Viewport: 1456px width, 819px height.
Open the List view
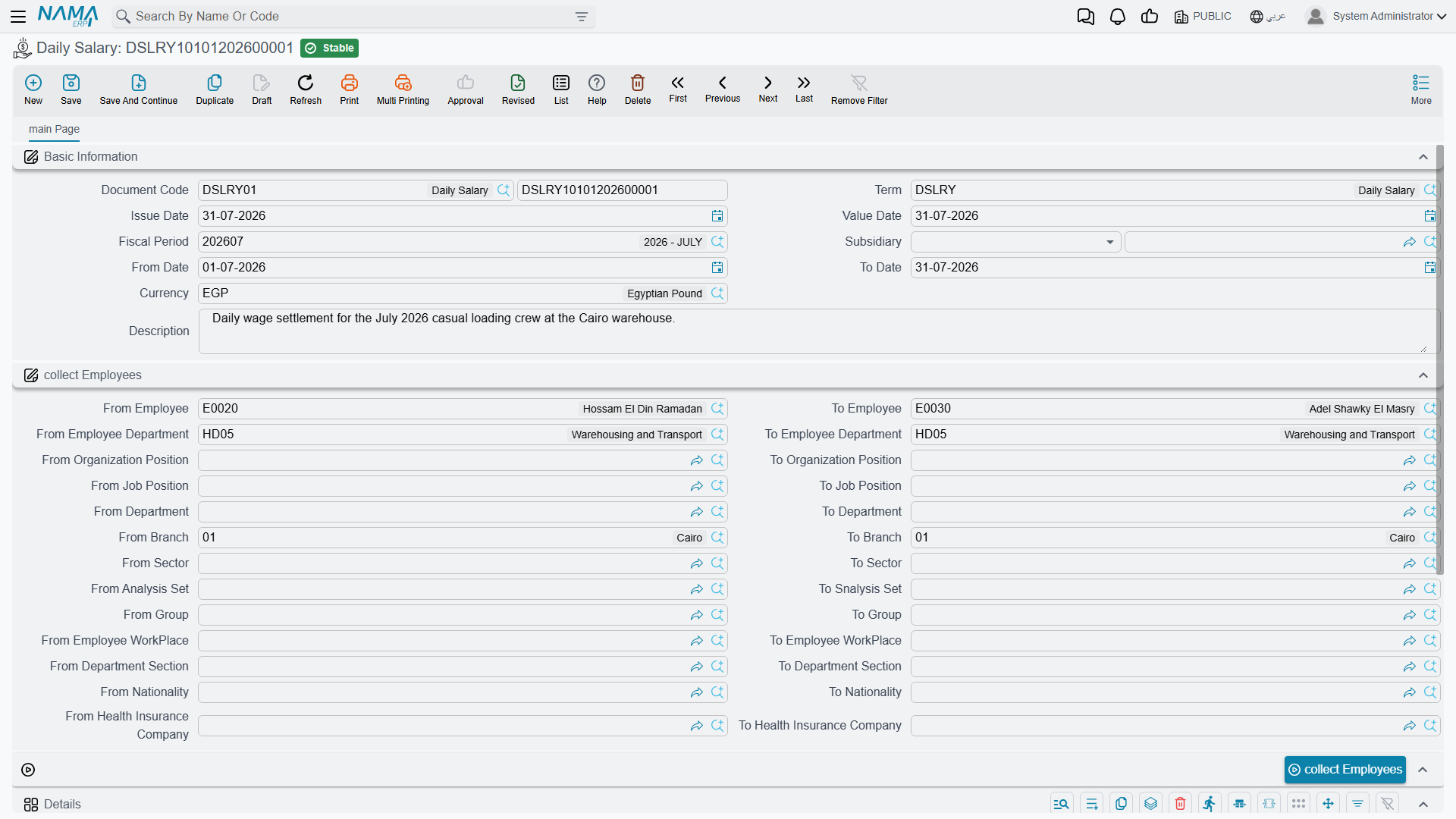561,89
